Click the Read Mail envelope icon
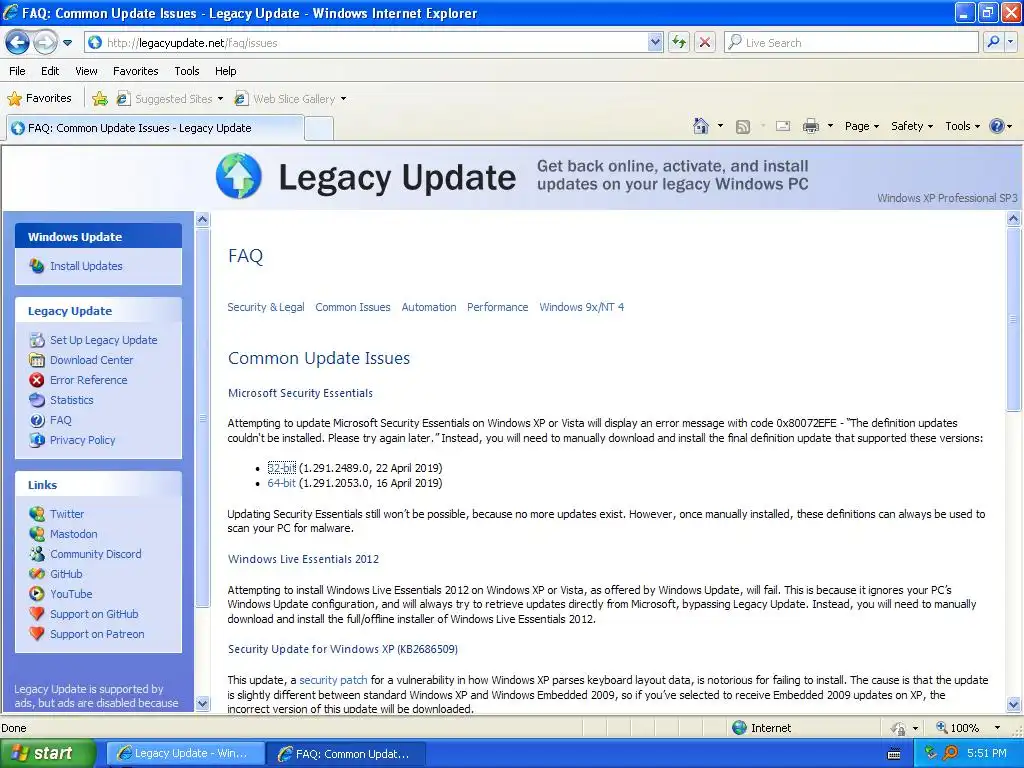Viewport: 1024px width, 768px height. [783, 126]
